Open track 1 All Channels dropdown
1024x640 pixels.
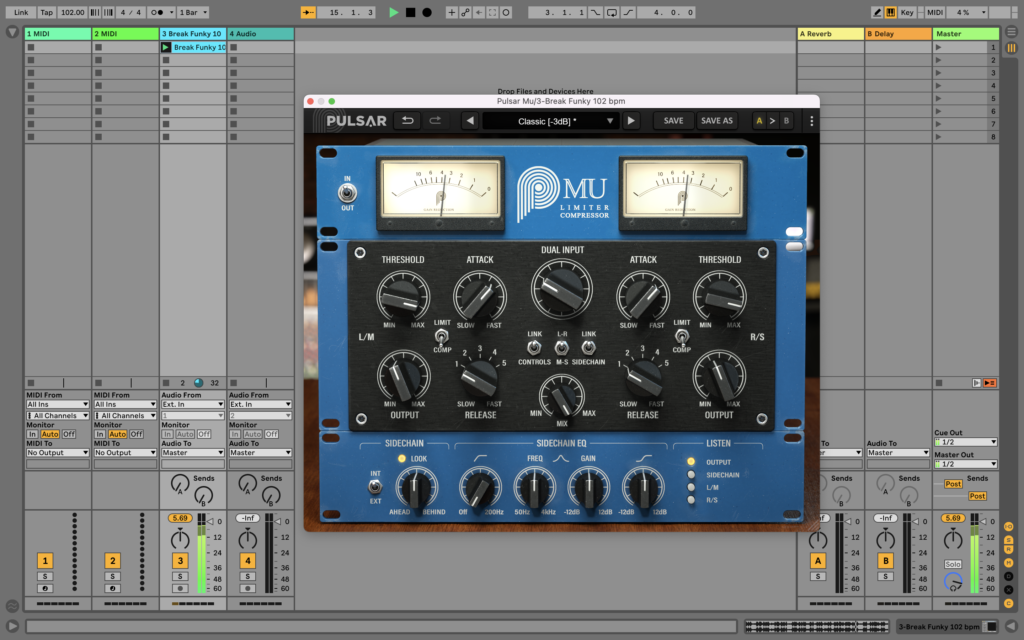(57, 415)
